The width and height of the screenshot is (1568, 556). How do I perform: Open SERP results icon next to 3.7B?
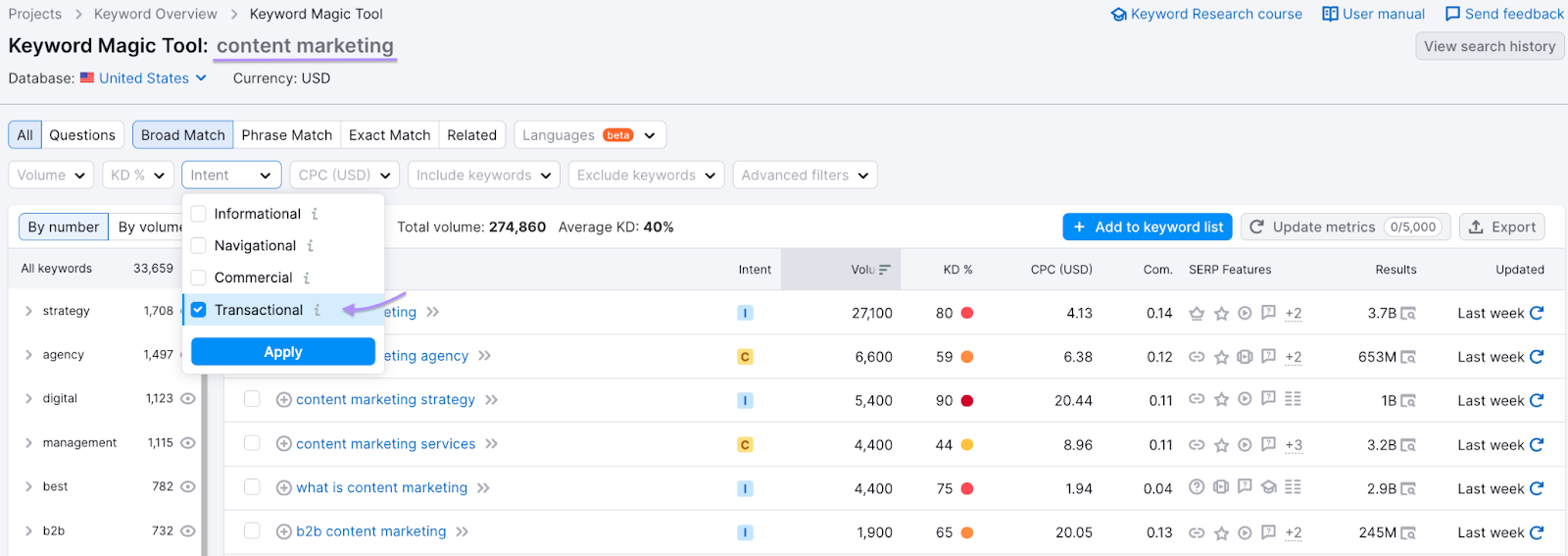pyautogui.click(x=1408, y=314)
